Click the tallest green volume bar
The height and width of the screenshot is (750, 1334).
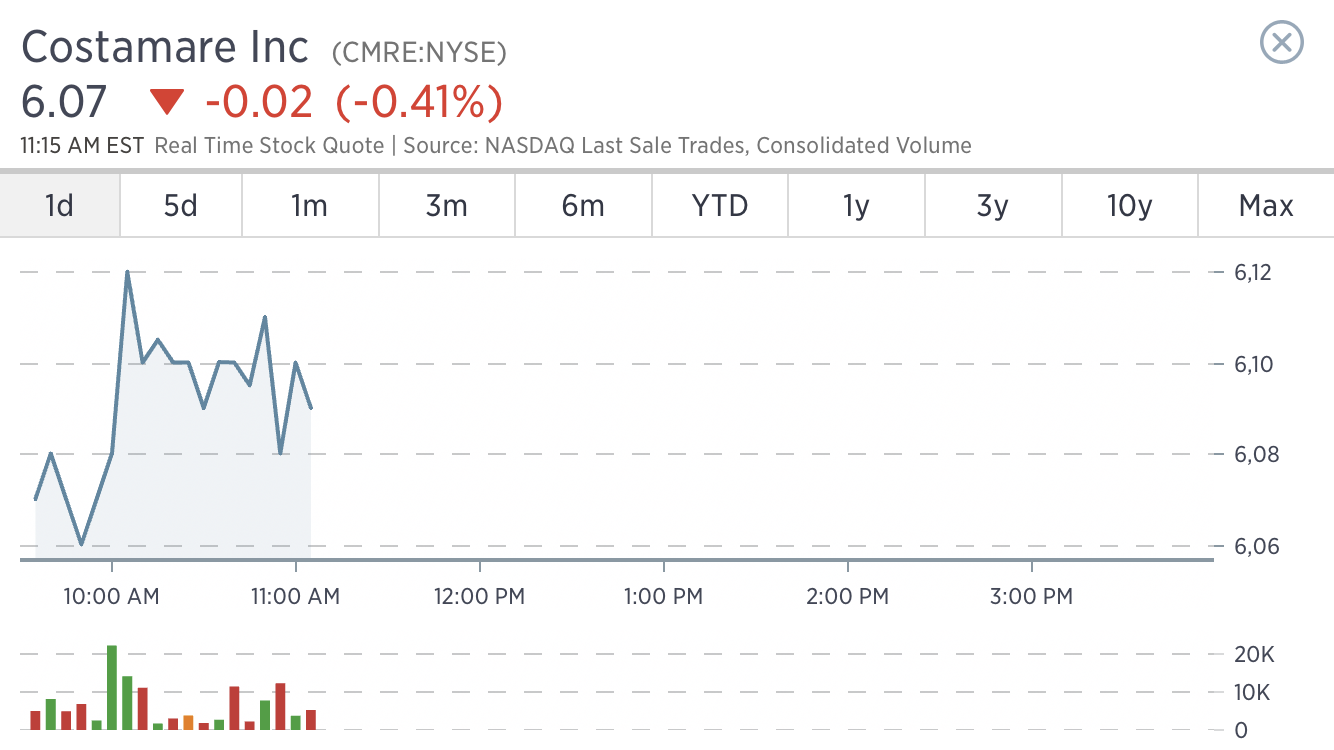(112, 688)
